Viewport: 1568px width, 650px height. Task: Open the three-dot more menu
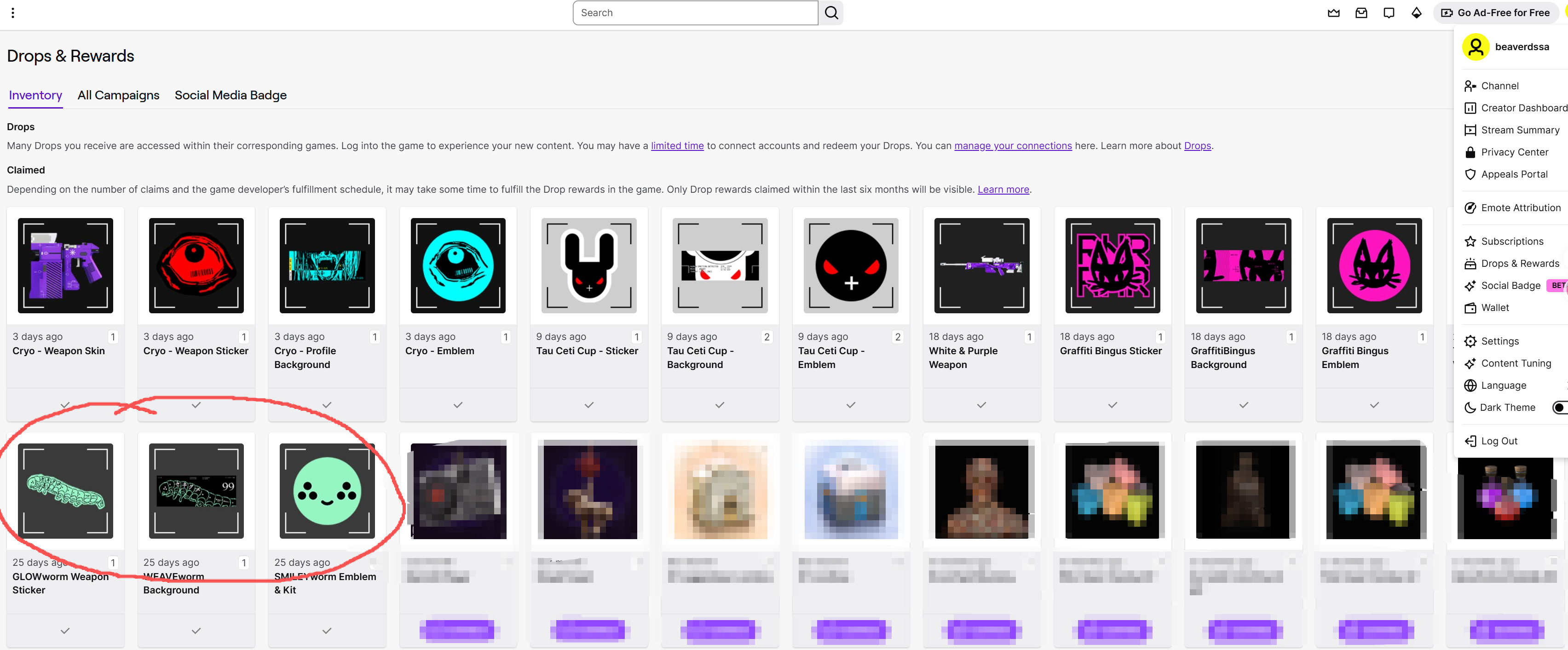pos(13,13)
